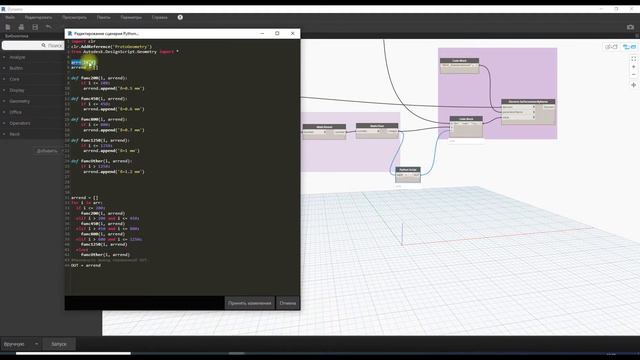
Task: Click the 'OUT = arrend' line in code
Action: [86, 265]
